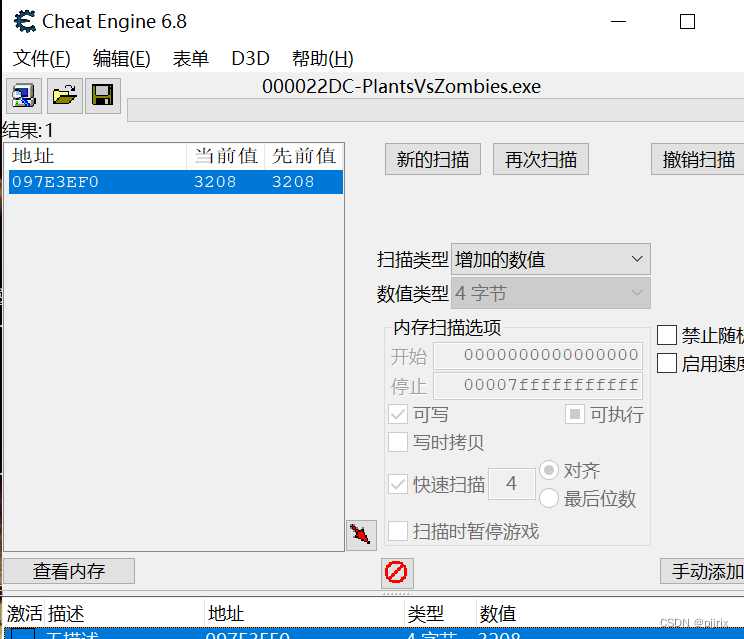
Task: Click the 开始 address input field
Action: (x=538, y=356)
